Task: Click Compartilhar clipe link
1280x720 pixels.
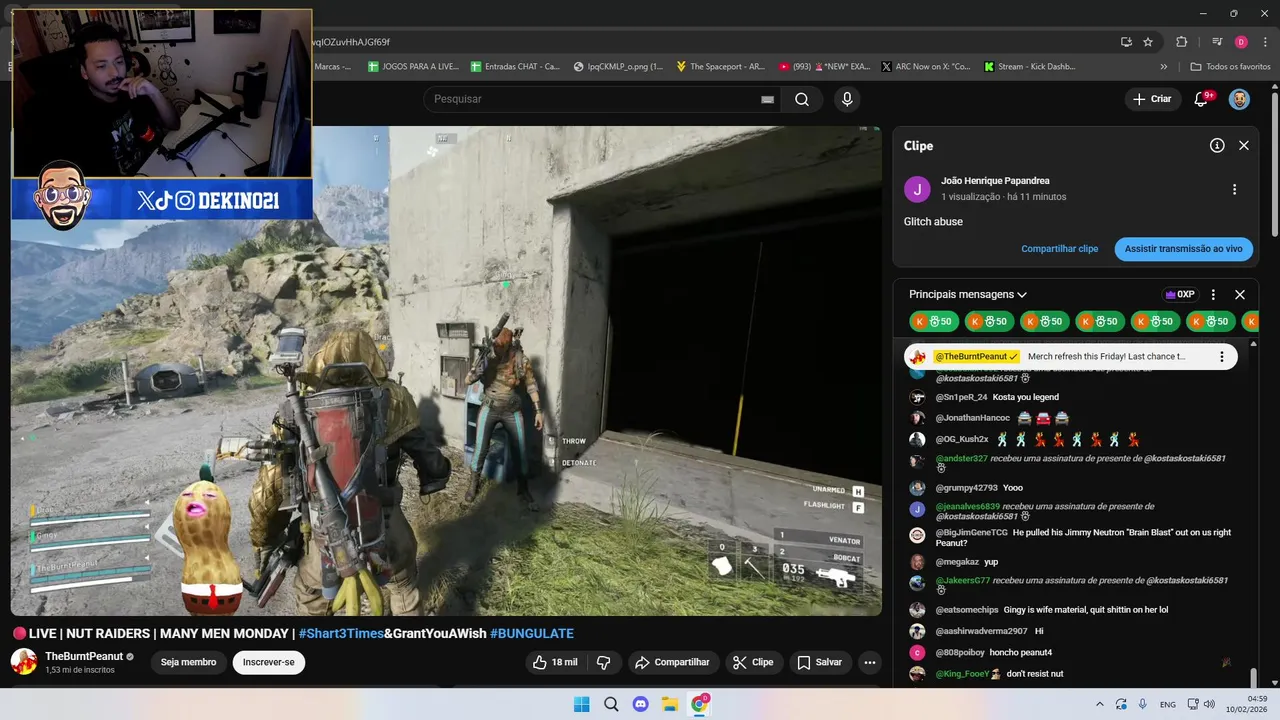Action: click(x=1060, y=249)
